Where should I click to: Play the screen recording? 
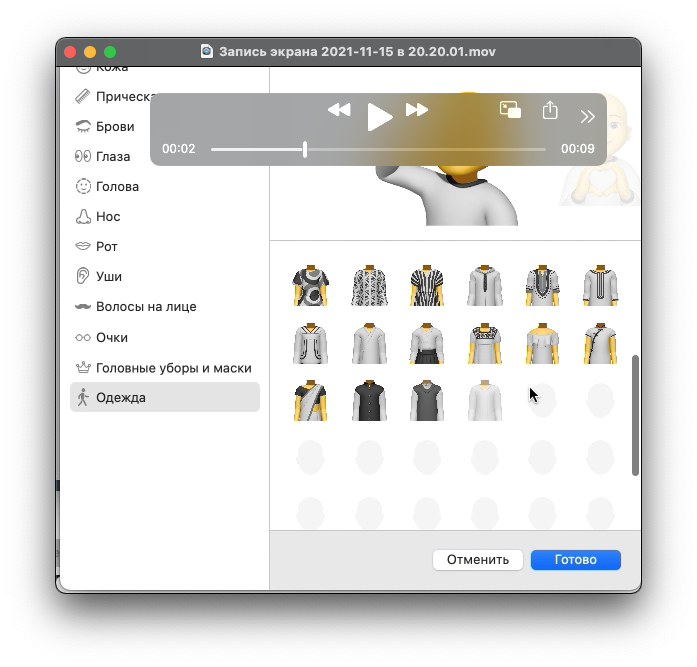(379, 117)
